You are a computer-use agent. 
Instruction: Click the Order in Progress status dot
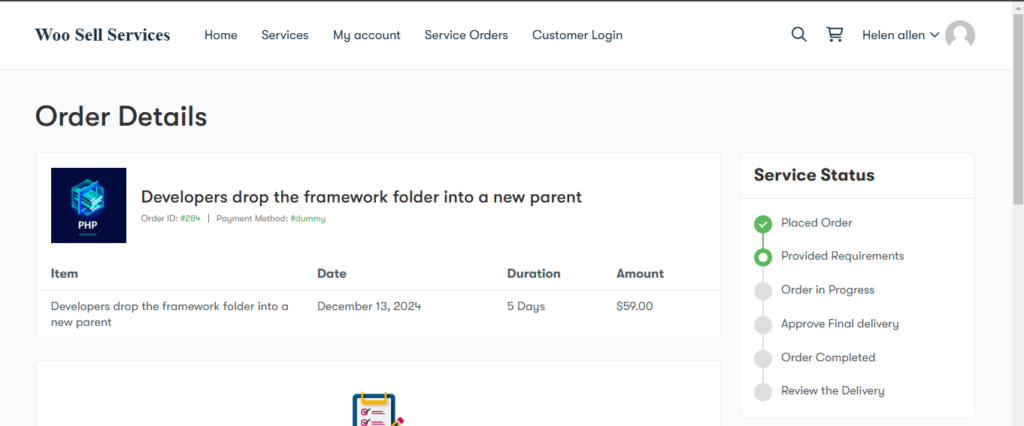[x=763, y=291]
